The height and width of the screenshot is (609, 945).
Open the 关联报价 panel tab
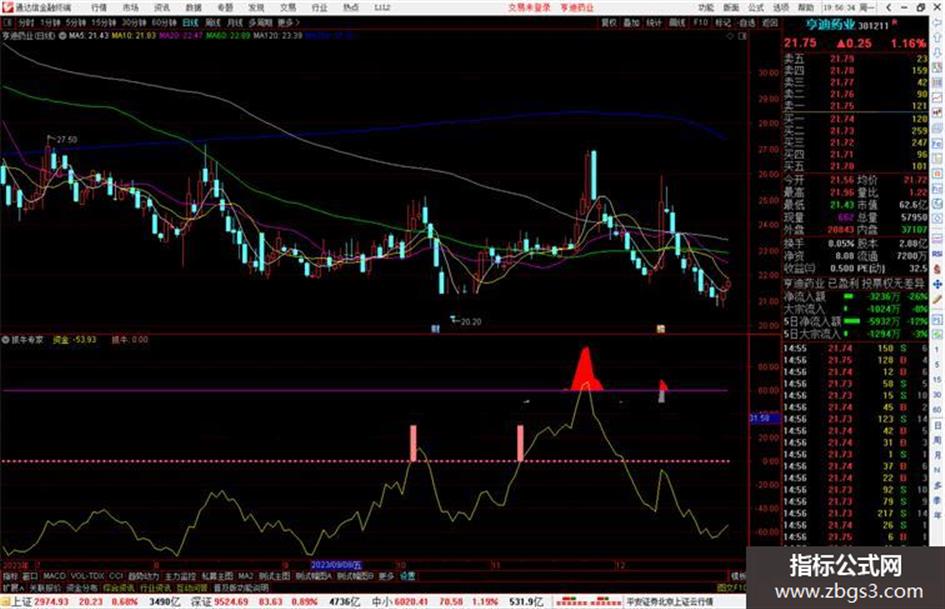pyautogui.click(x=44, y=587)
